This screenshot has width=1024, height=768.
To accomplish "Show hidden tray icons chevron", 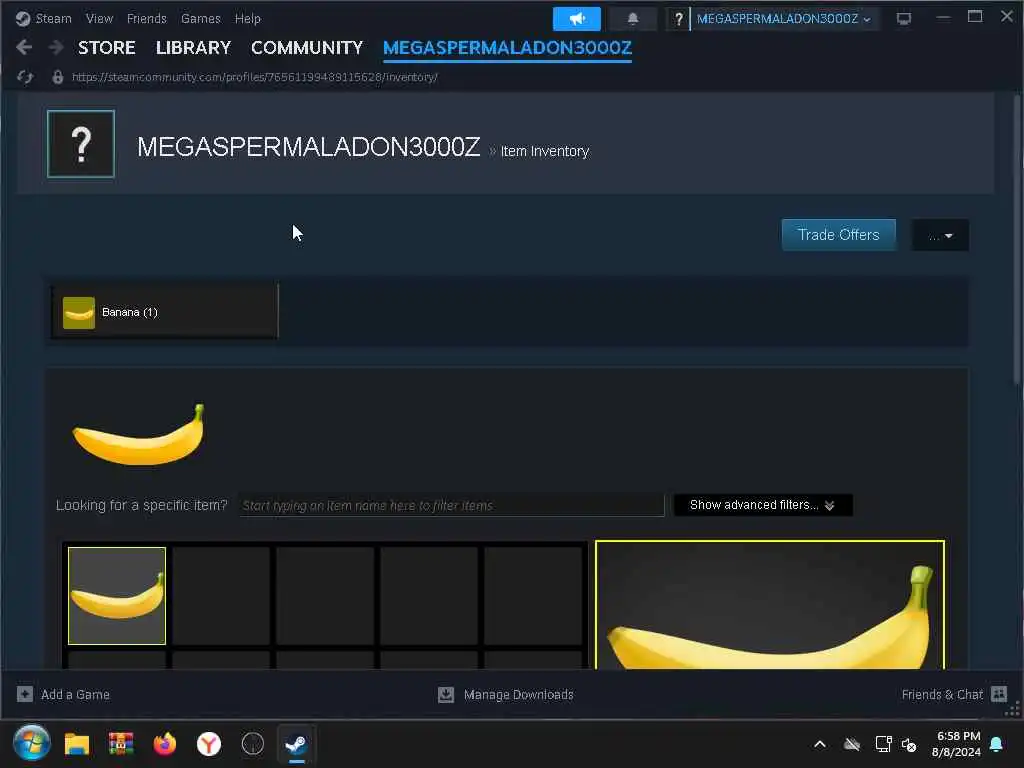I will [x=820, y=744].
